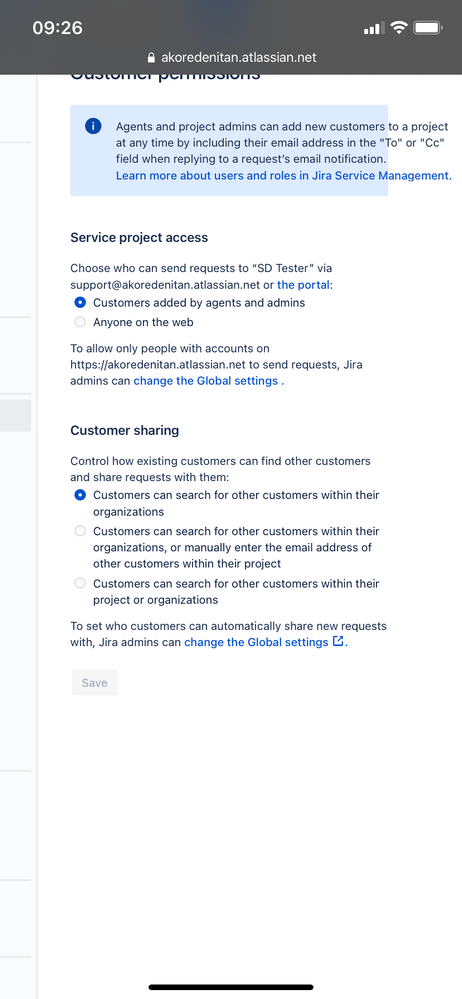The height and width of the screenshot is (999, 462).
Task: Select the Anyone on the web radio button
Action: [80, 322]
